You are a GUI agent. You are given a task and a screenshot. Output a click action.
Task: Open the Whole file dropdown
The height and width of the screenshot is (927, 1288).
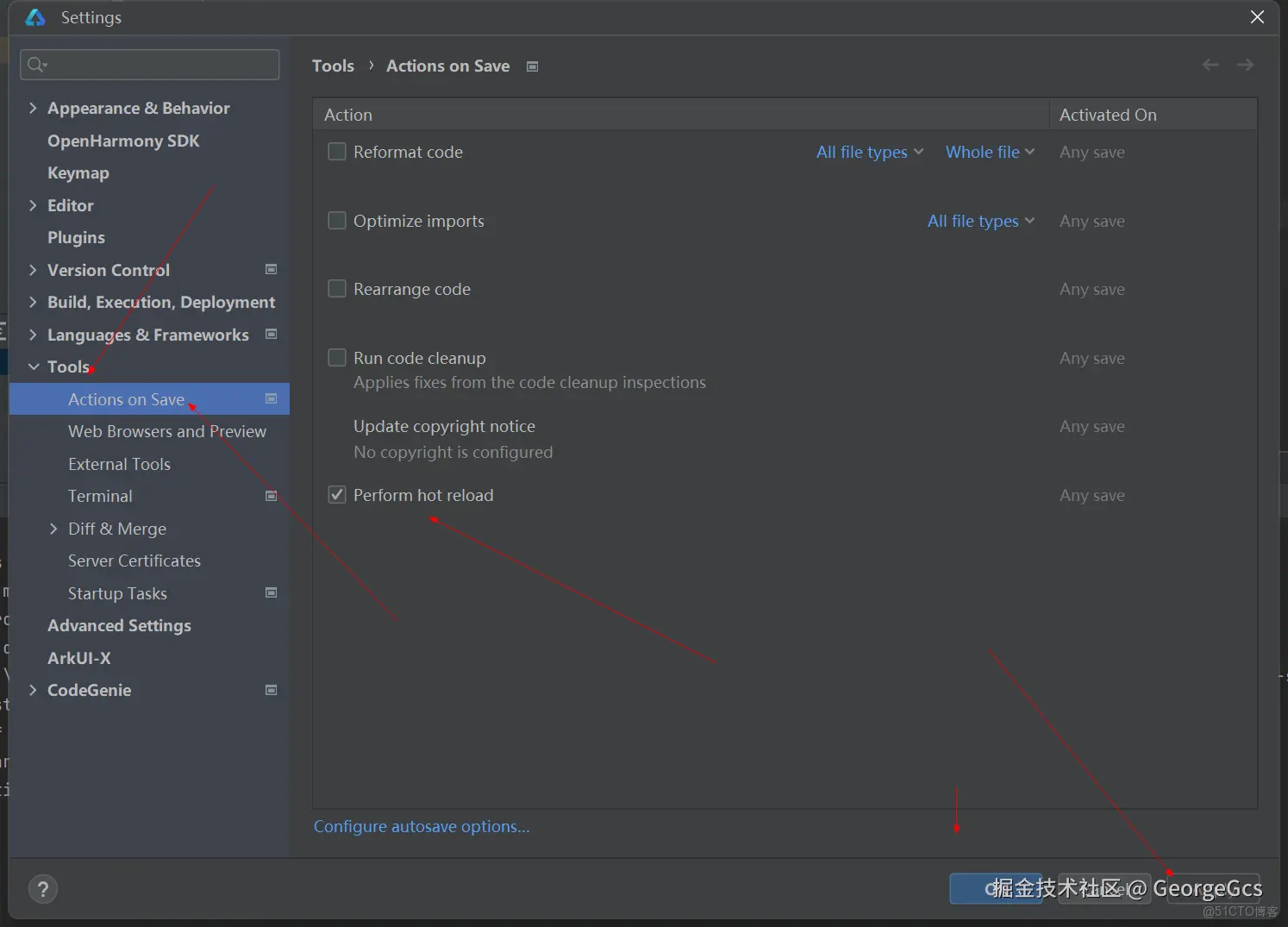(990, 153)
